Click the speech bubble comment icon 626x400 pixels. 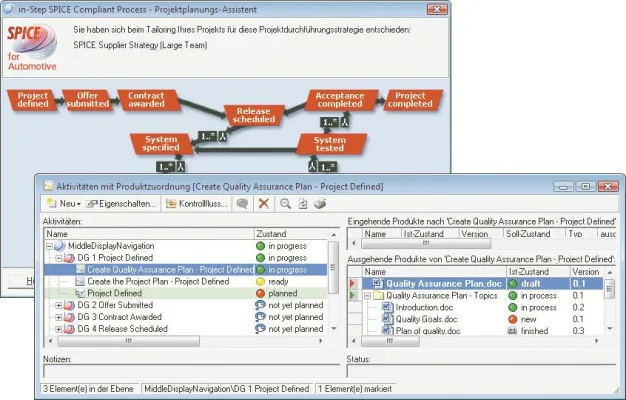click(x=242, y=204)
